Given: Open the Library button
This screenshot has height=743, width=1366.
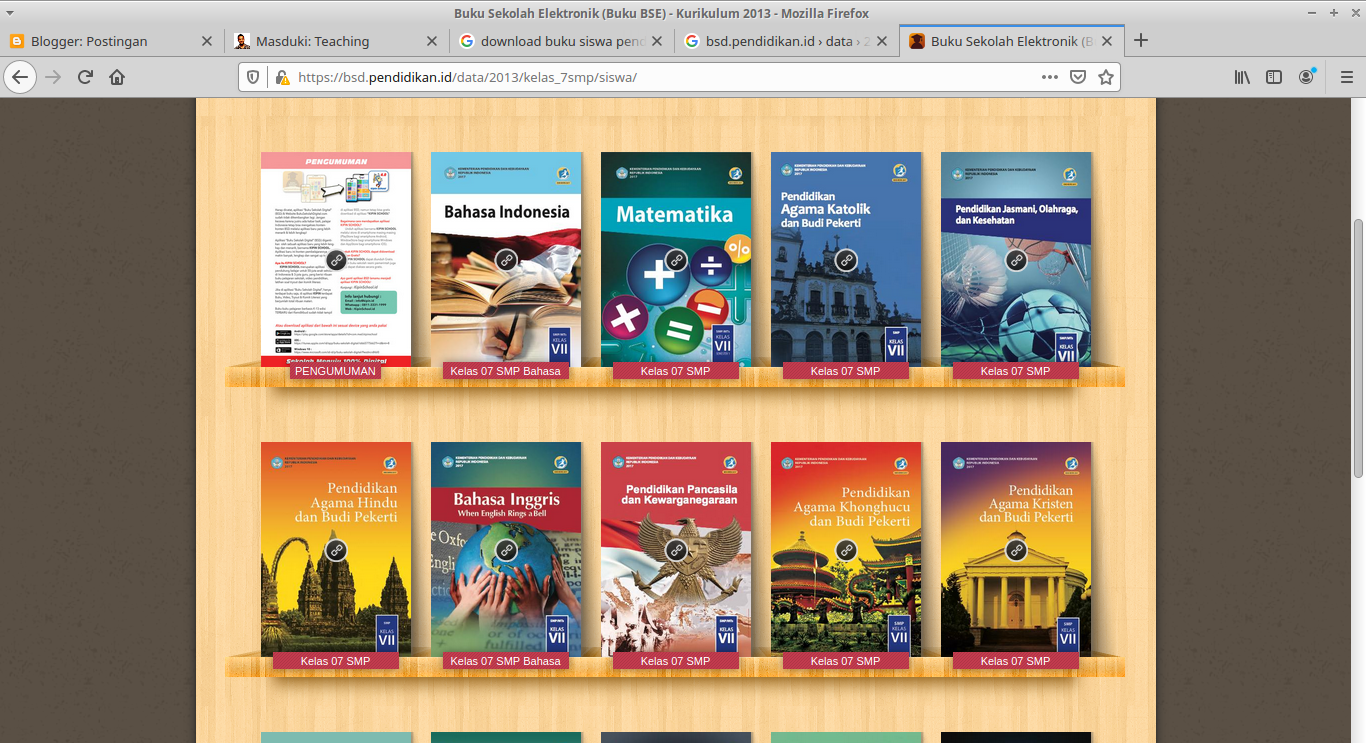Looking at the screenshot, I should (x=1242, y=77).
